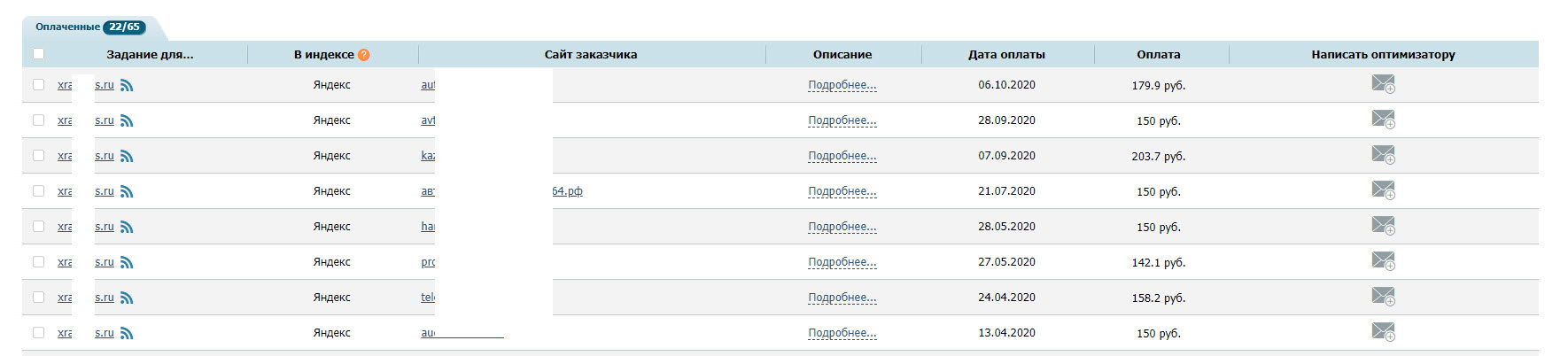This screenshot has width=1568, height=356.
Task: Tick the checkbox in the 13.04.2020 row
Action: [x=38, y=332]
